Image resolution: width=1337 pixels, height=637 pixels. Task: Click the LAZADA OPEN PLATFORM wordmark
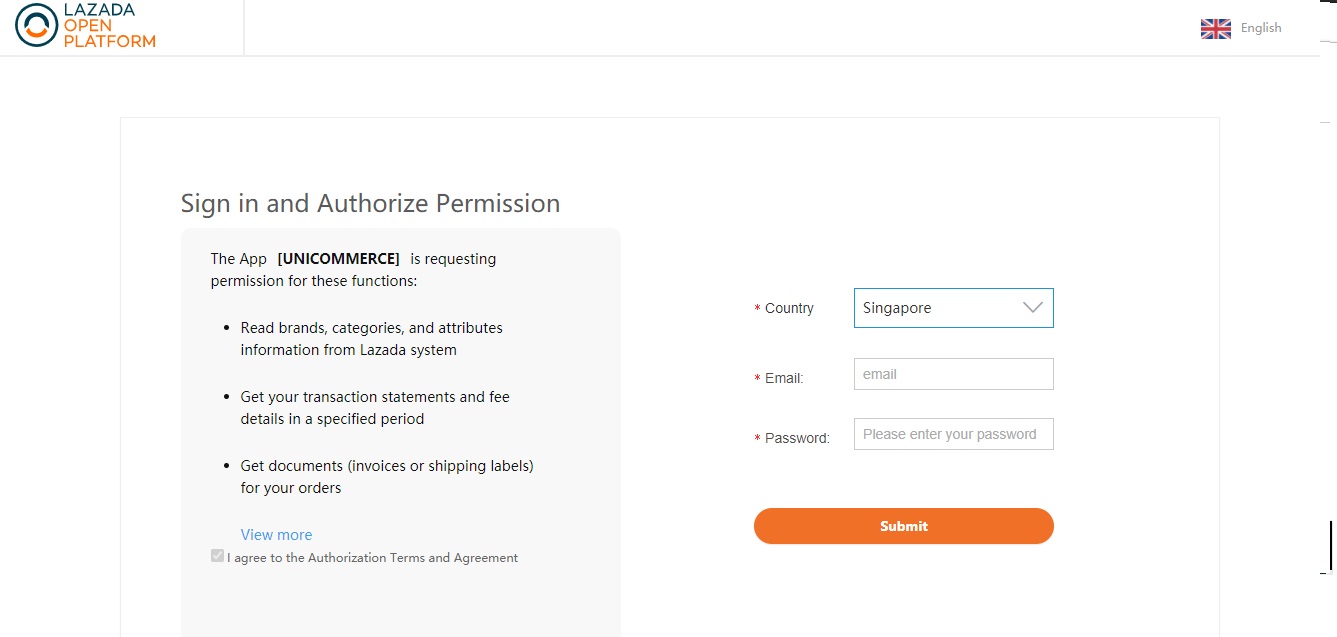109,27
